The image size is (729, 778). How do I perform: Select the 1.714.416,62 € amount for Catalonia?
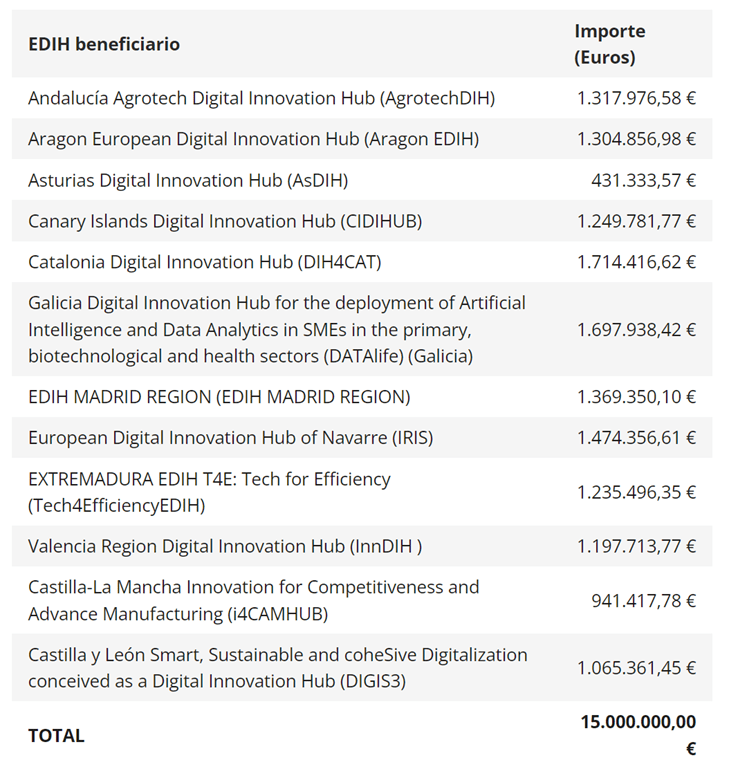(636, 262)
